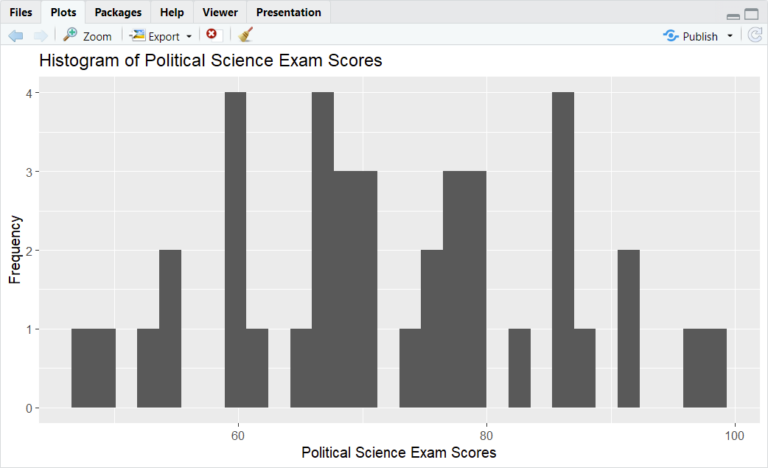Show the Presentation tab

pyautogui.click(x=289, y=12)
